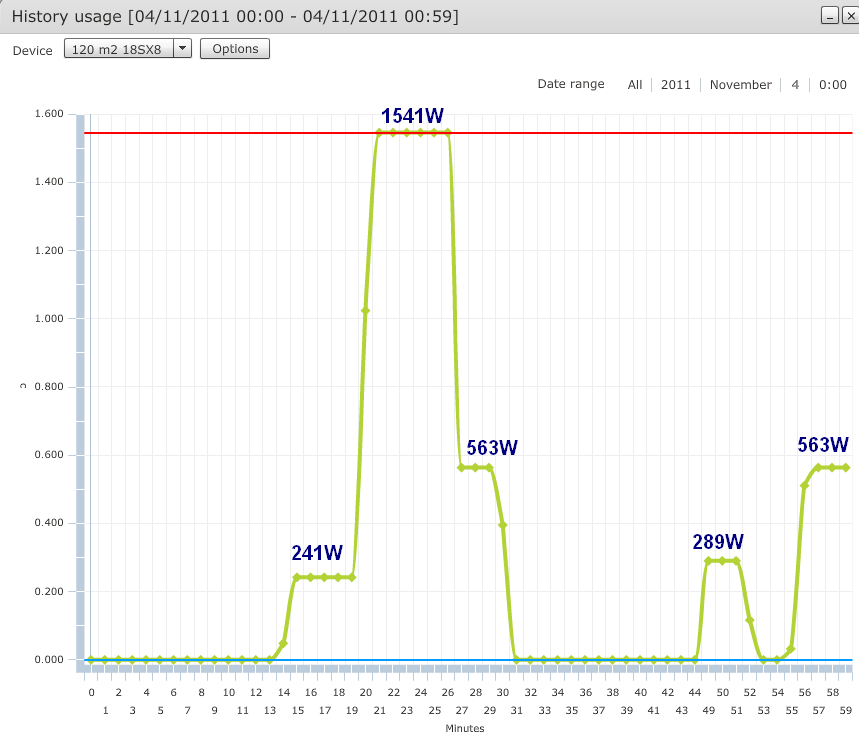Select day 4 in date range

point(795,85)
